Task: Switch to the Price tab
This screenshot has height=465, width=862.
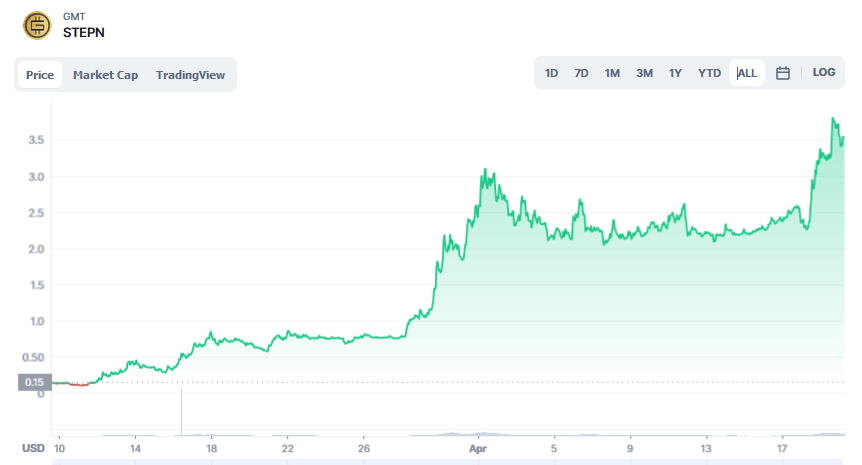Action: [x=40, y=75]
